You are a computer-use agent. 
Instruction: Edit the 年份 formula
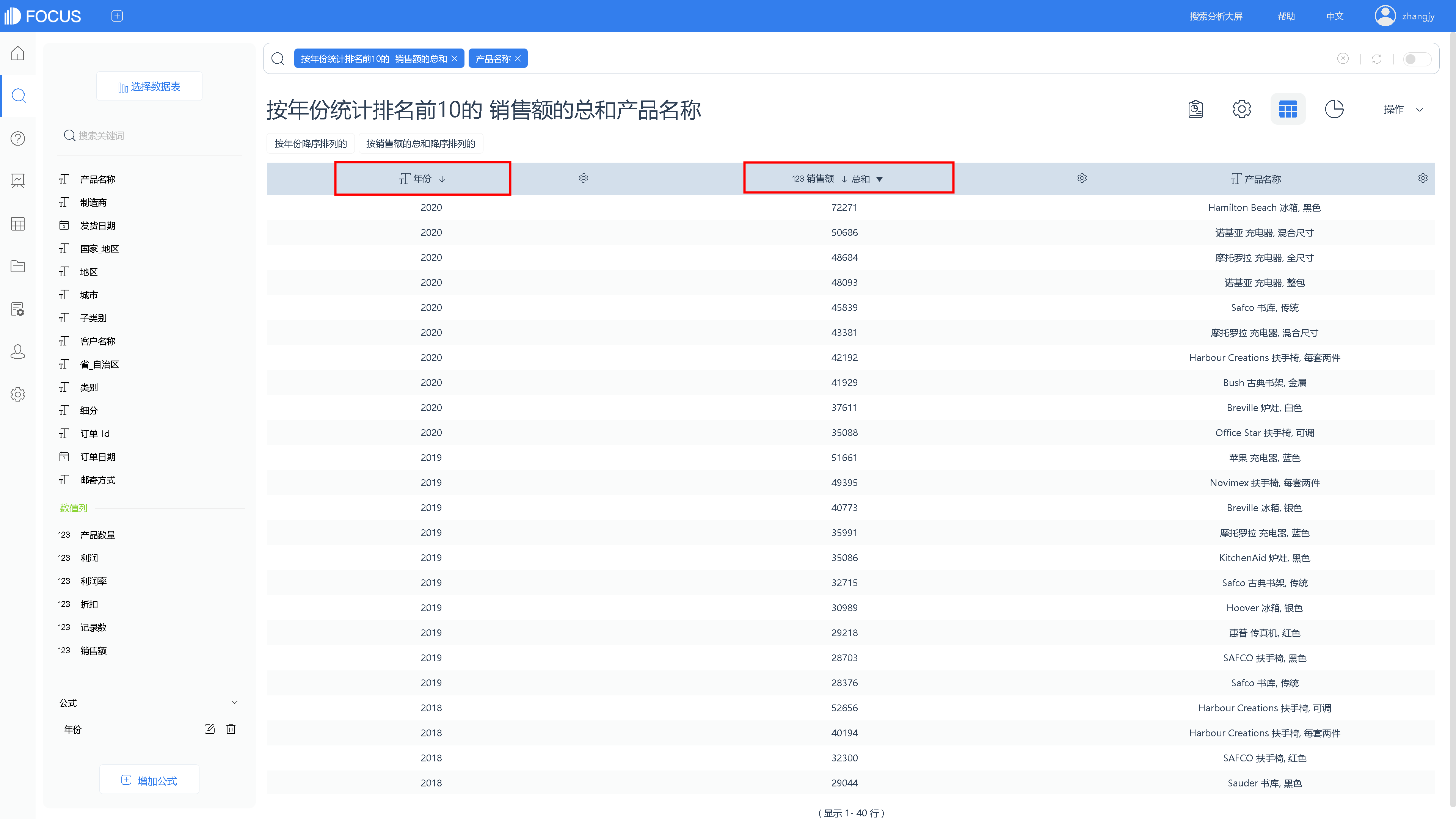pos(210,729)
